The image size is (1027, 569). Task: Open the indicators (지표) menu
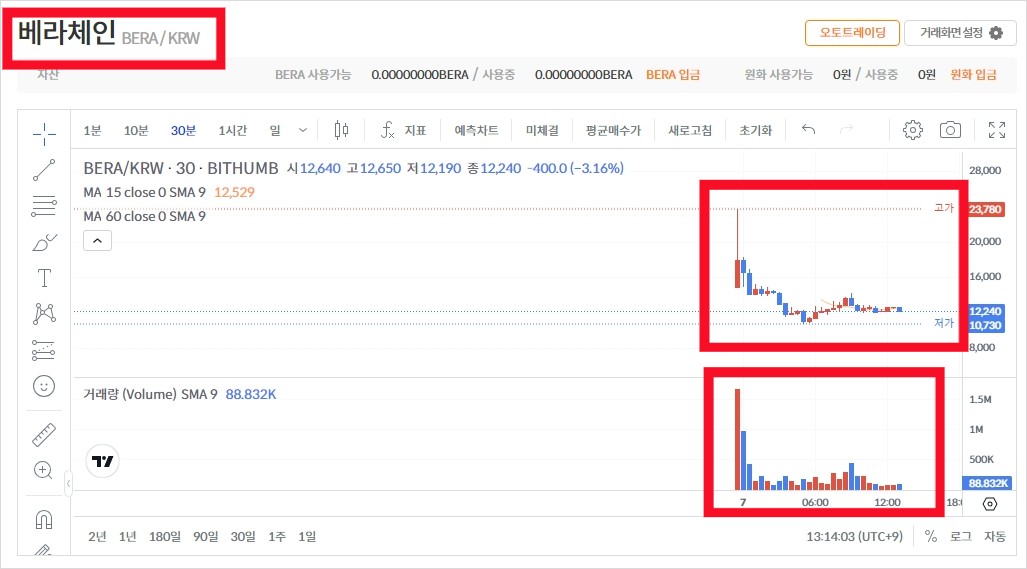pos(403,130)
